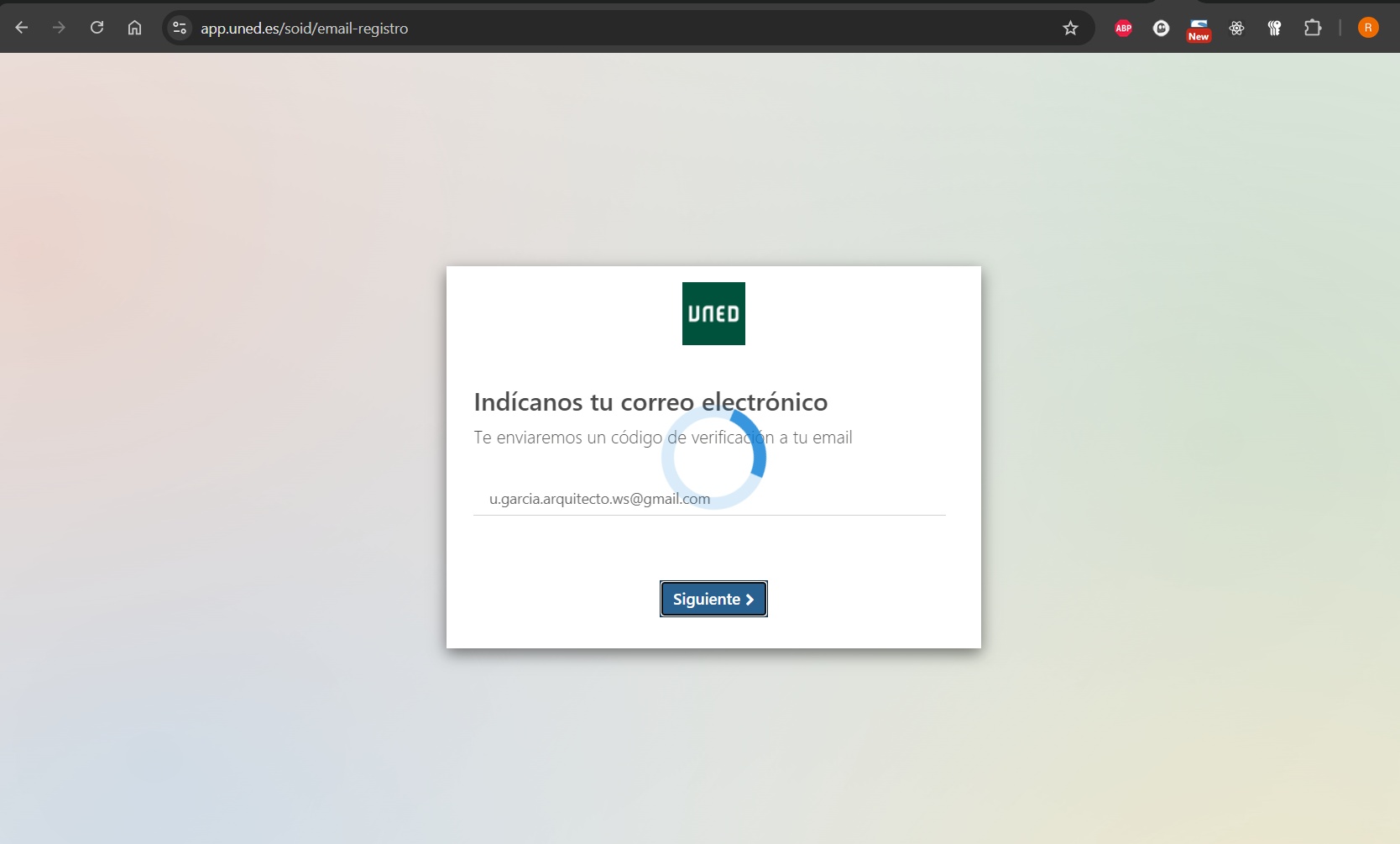Go to the browser home page

134,28
